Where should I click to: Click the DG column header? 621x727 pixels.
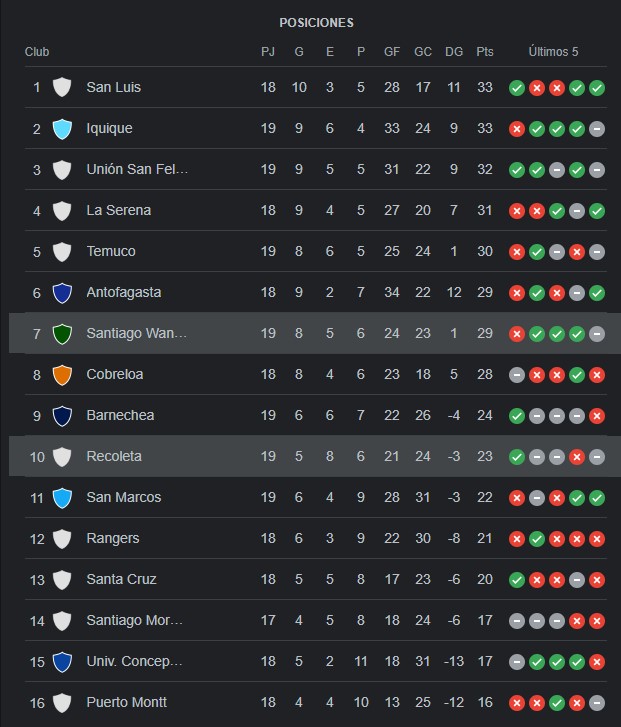pyautogui.click(x=454, y=51)
